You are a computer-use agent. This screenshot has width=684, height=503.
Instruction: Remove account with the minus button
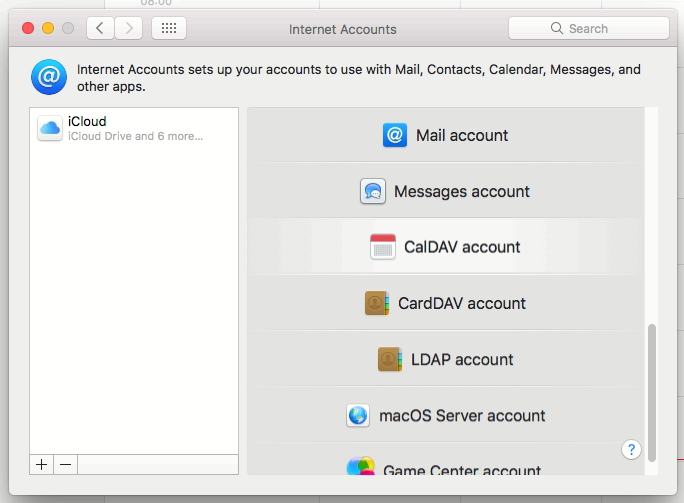(65, 465)
